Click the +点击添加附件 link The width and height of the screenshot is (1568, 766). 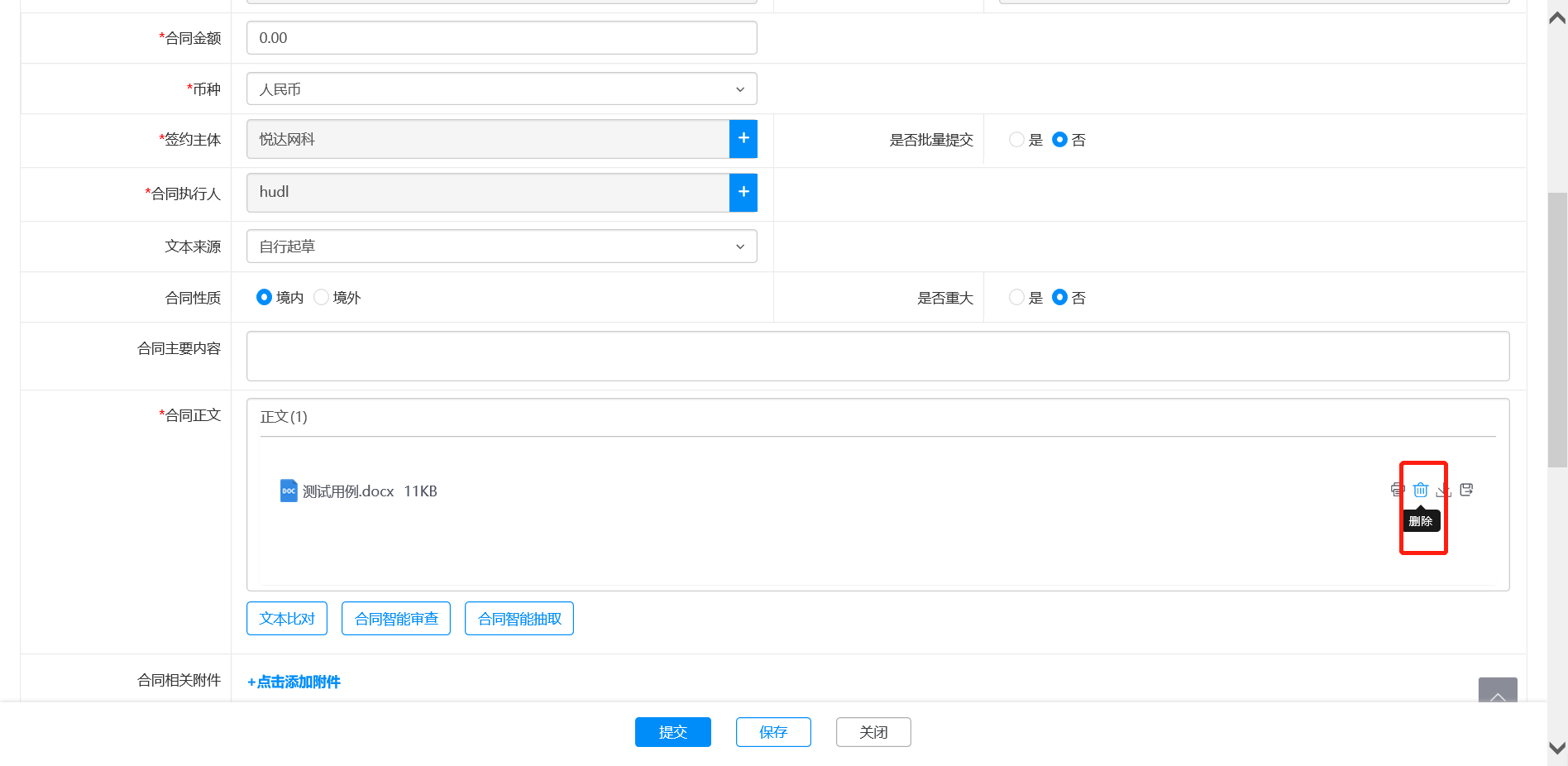[x=294, y=682]
